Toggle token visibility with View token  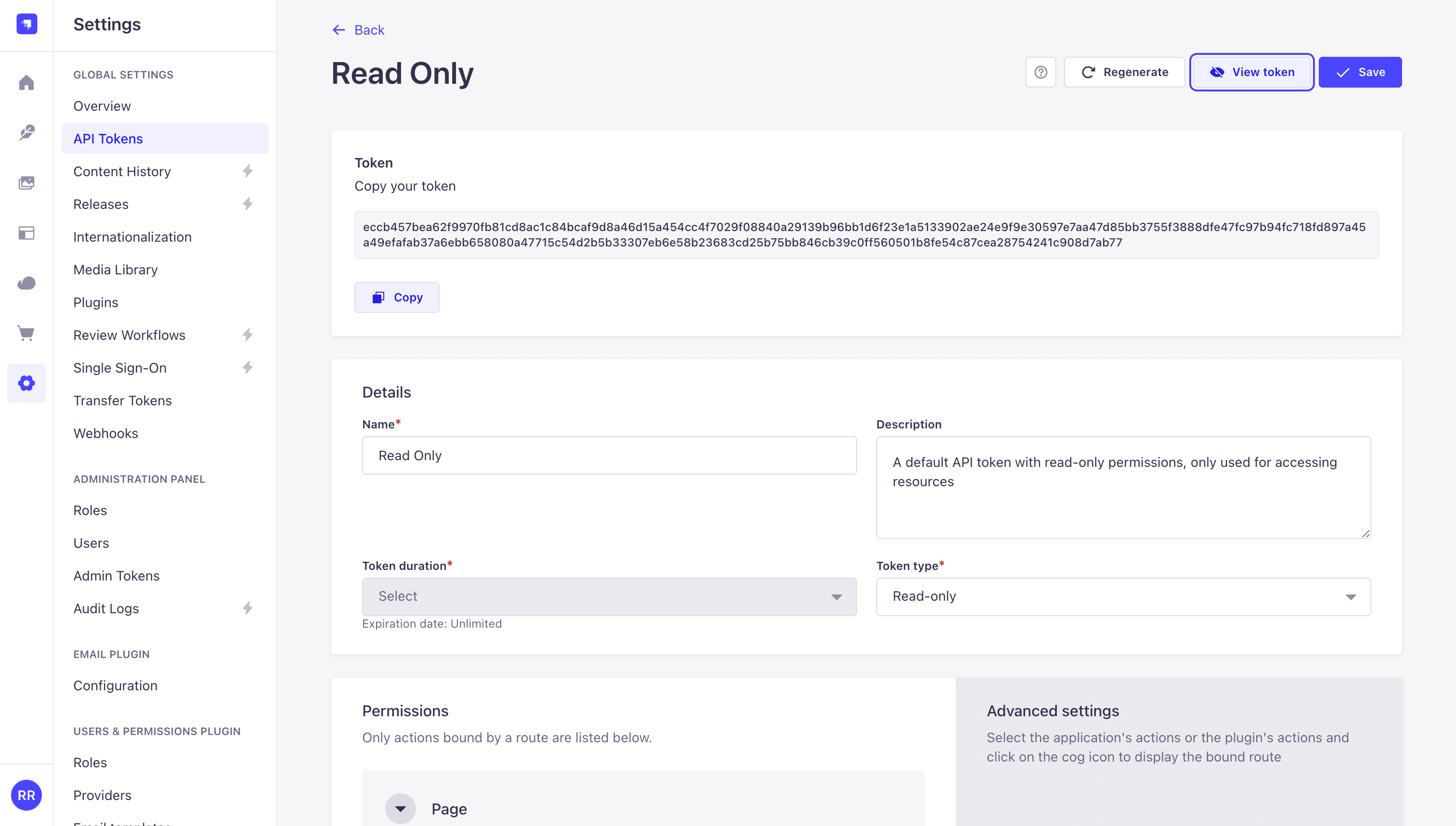tap(1252, 72)
